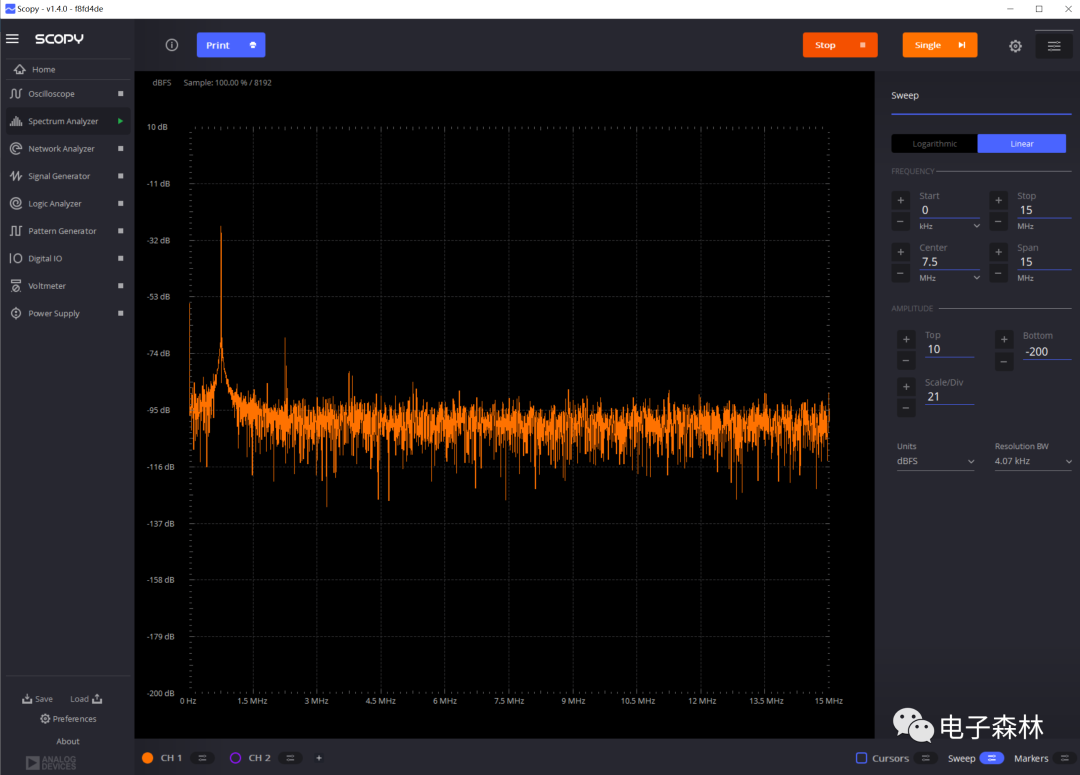The width and height of the screenshot is (1080, 775).
Task: Decrease the amplitude Top value
Action: 906,361
